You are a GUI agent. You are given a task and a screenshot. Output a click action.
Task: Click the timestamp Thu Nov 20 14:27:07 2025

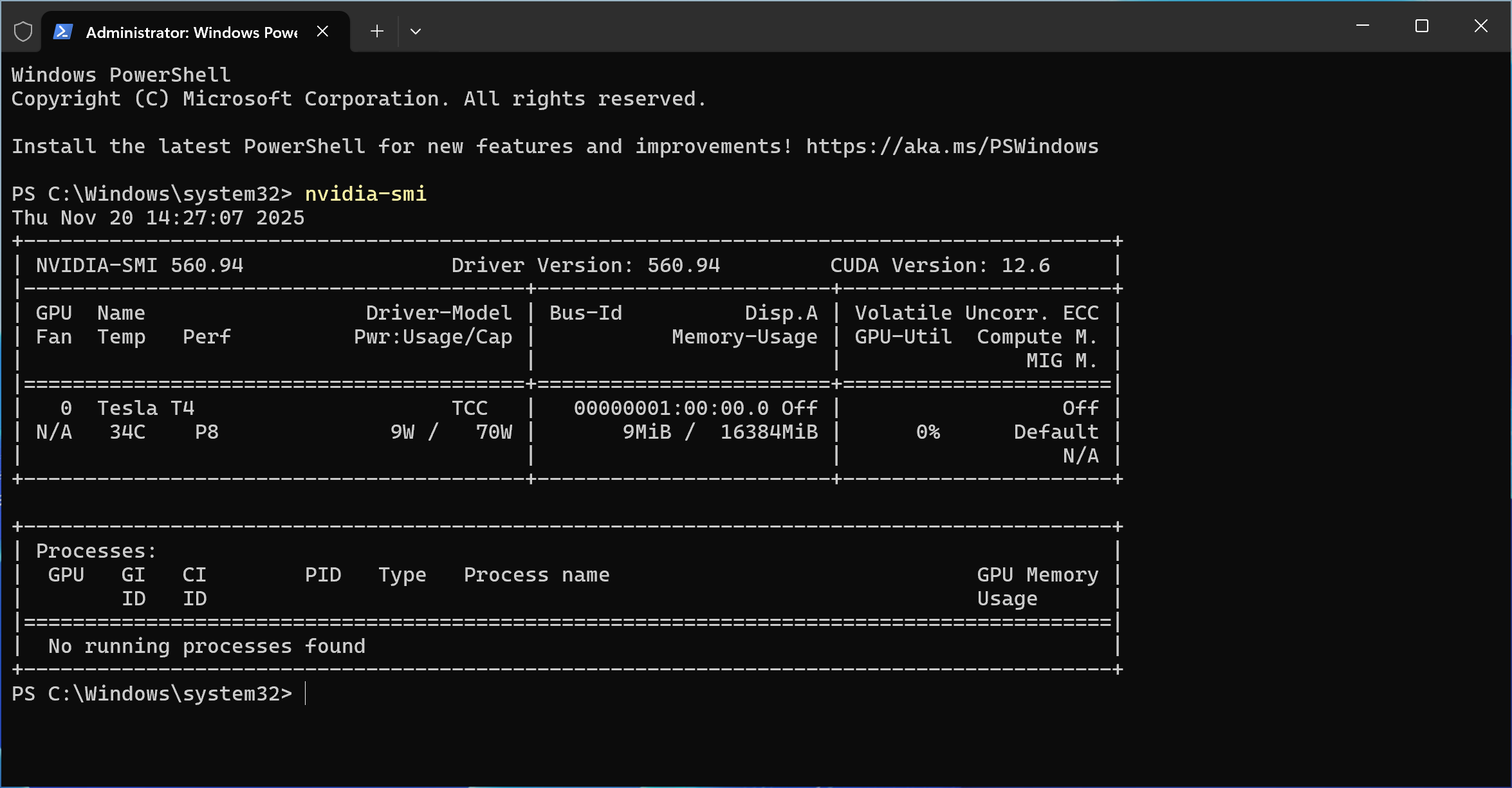point(158,218)
